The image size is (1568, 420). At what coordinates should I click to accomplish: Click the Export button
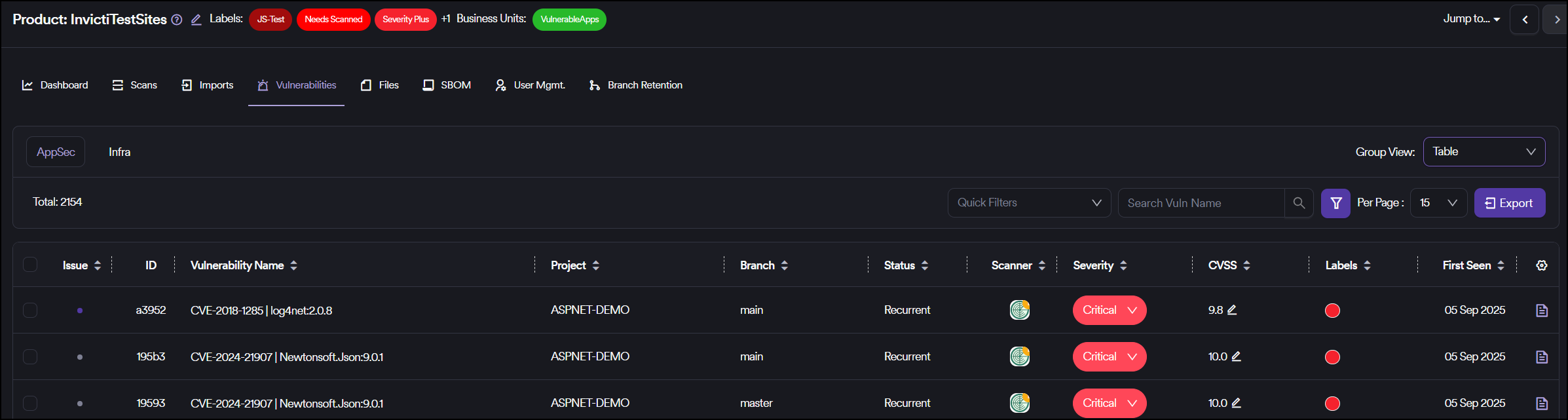click(1509, 203)
